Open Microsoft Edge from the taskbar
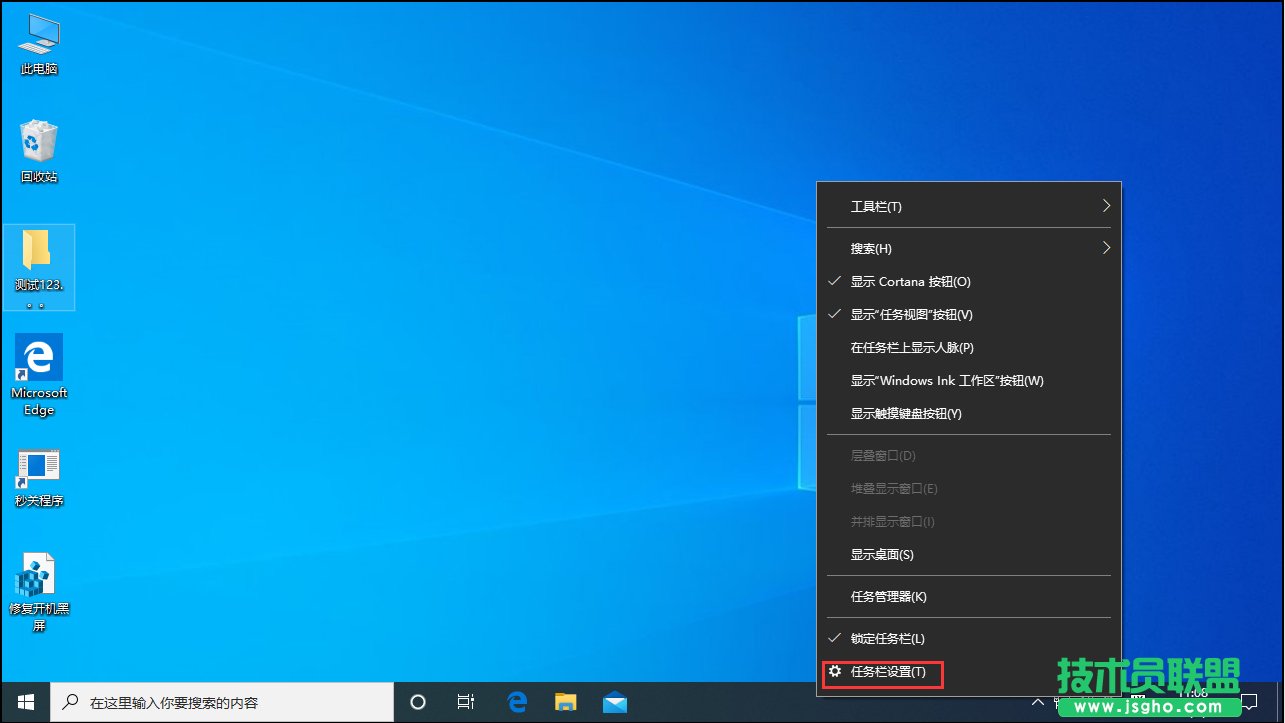The image size is (1285, 723). pos(517,702)
